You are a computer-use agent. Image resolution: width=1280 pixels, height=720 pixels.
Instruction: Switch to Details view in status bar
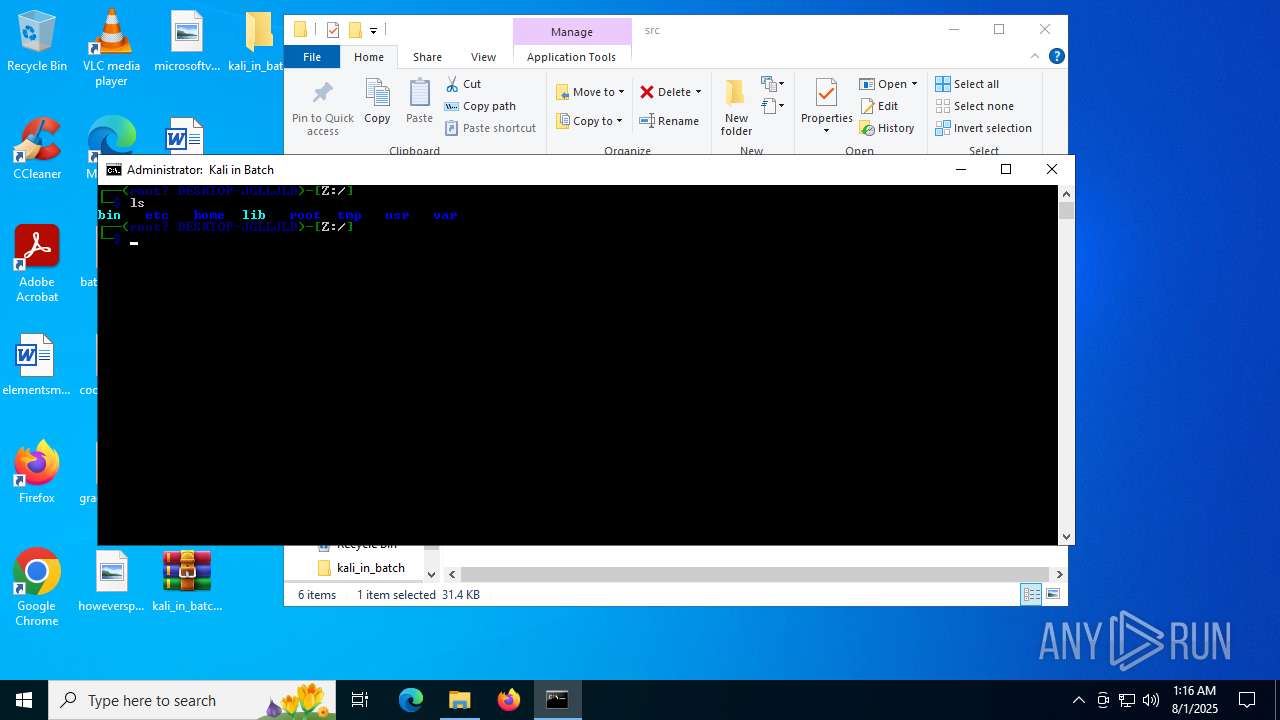[x=1031, y=595]
